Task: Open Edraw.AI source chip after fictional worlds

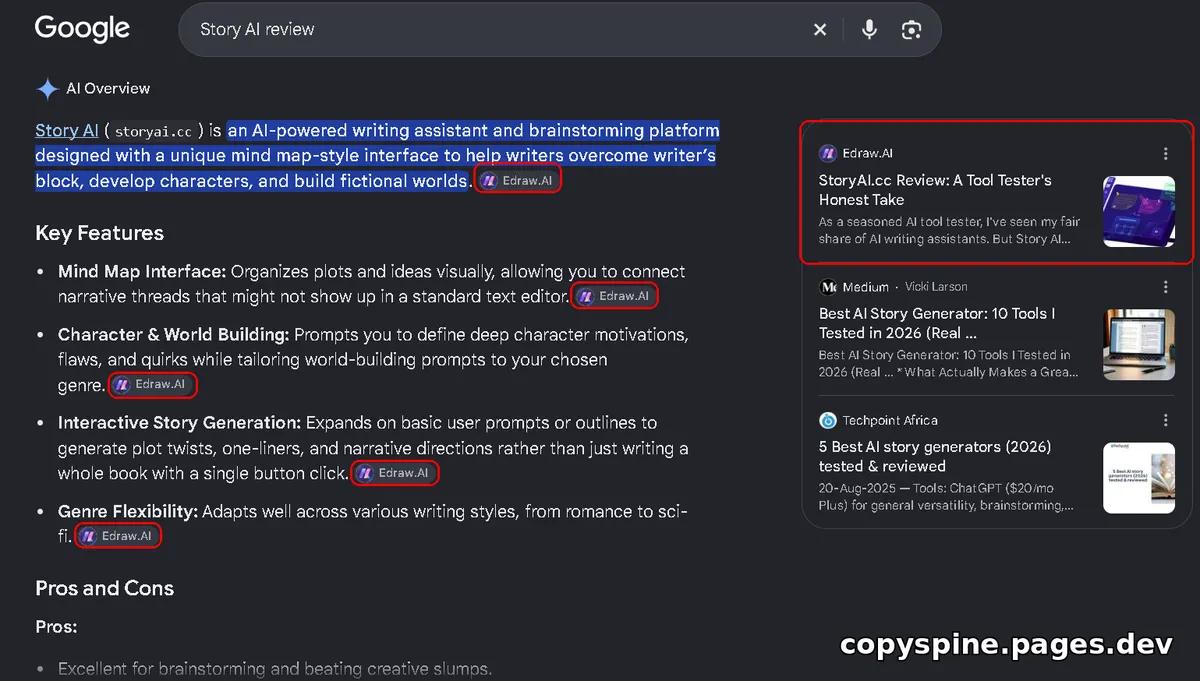Action: point(516,181)
